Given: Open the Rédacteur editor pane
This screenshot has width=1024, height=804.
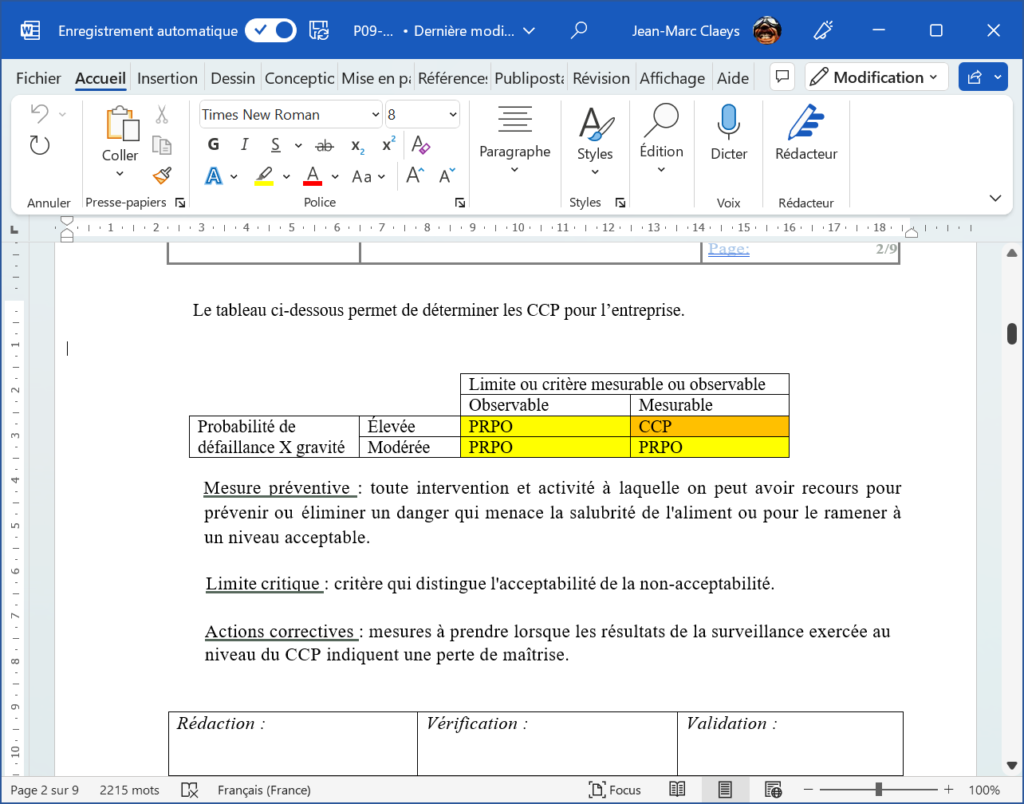Looking at the screenshot, I should click(x=806, y=133).
